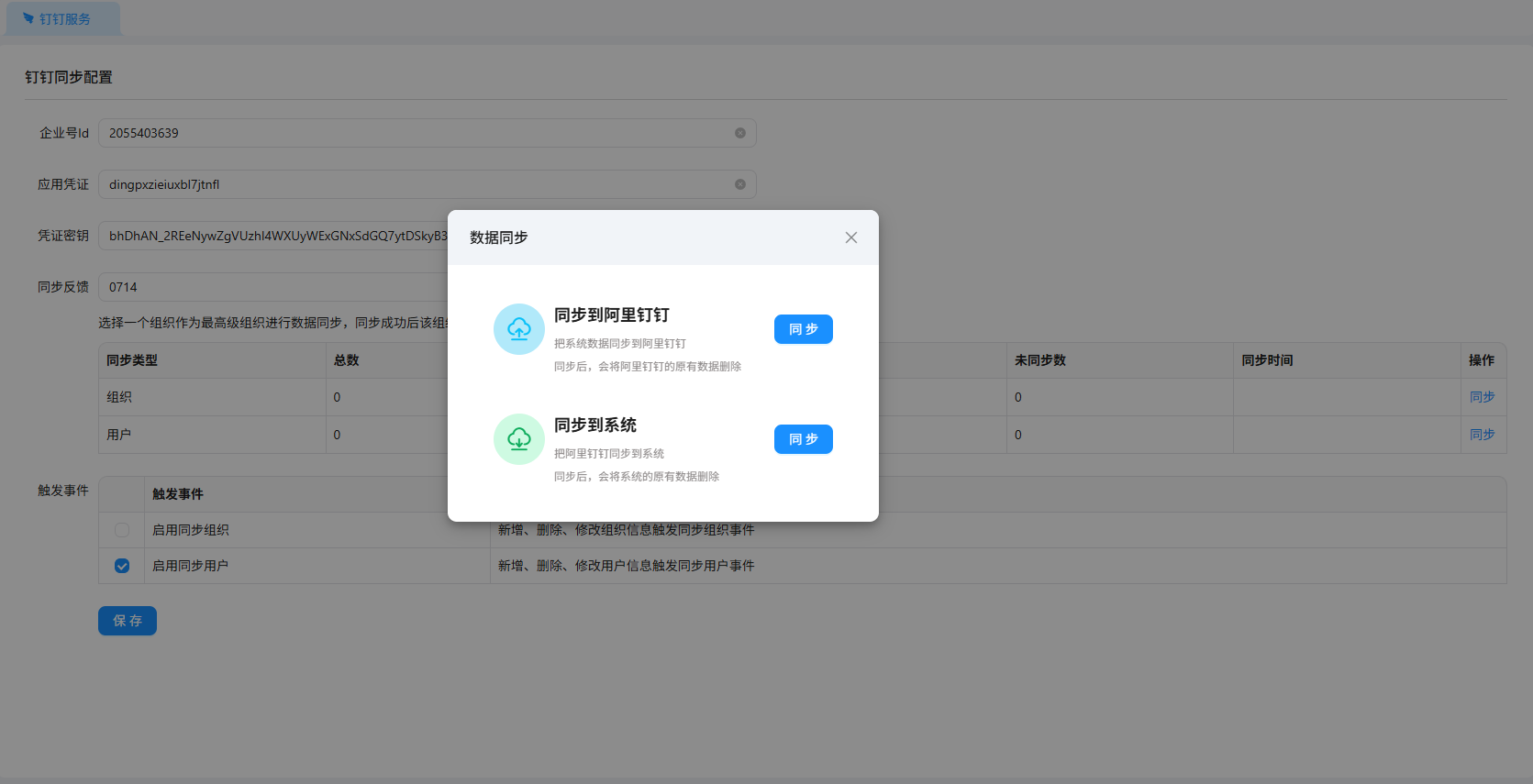Click the 操作 column header
The height and width of the screenshot is (784, 1533).
tap(1482, 360)
